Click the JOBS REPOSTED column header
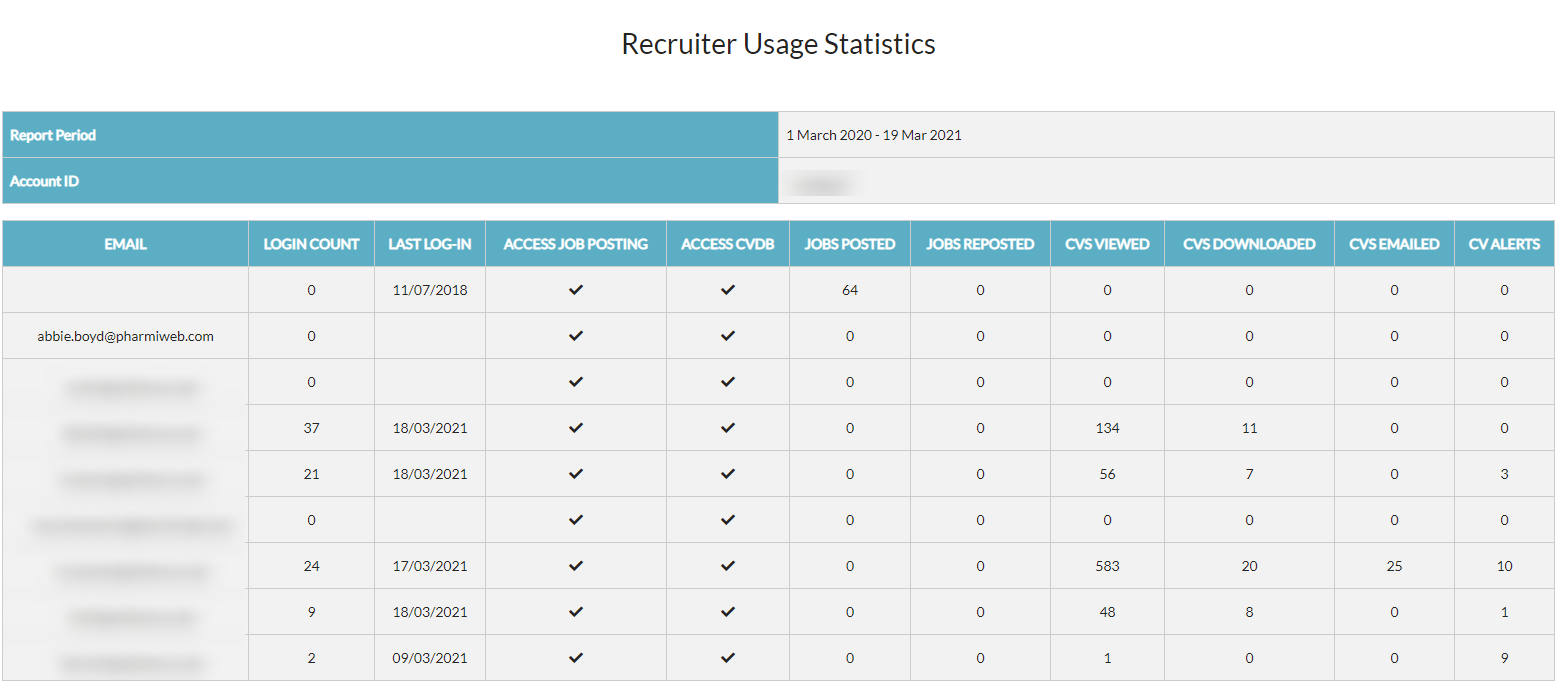The width and height of the screenshot is (1565, 694). (x=980, y=244)
